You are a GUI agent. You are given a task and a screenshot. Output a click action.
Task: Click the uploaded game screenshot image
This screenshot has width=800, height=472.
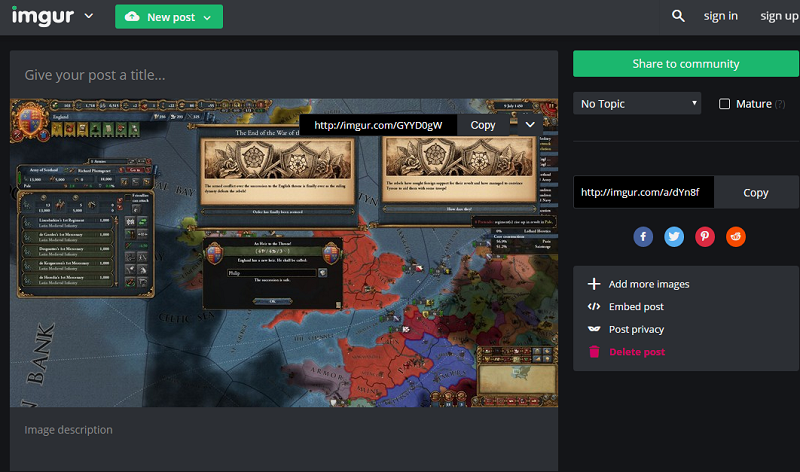284,253
